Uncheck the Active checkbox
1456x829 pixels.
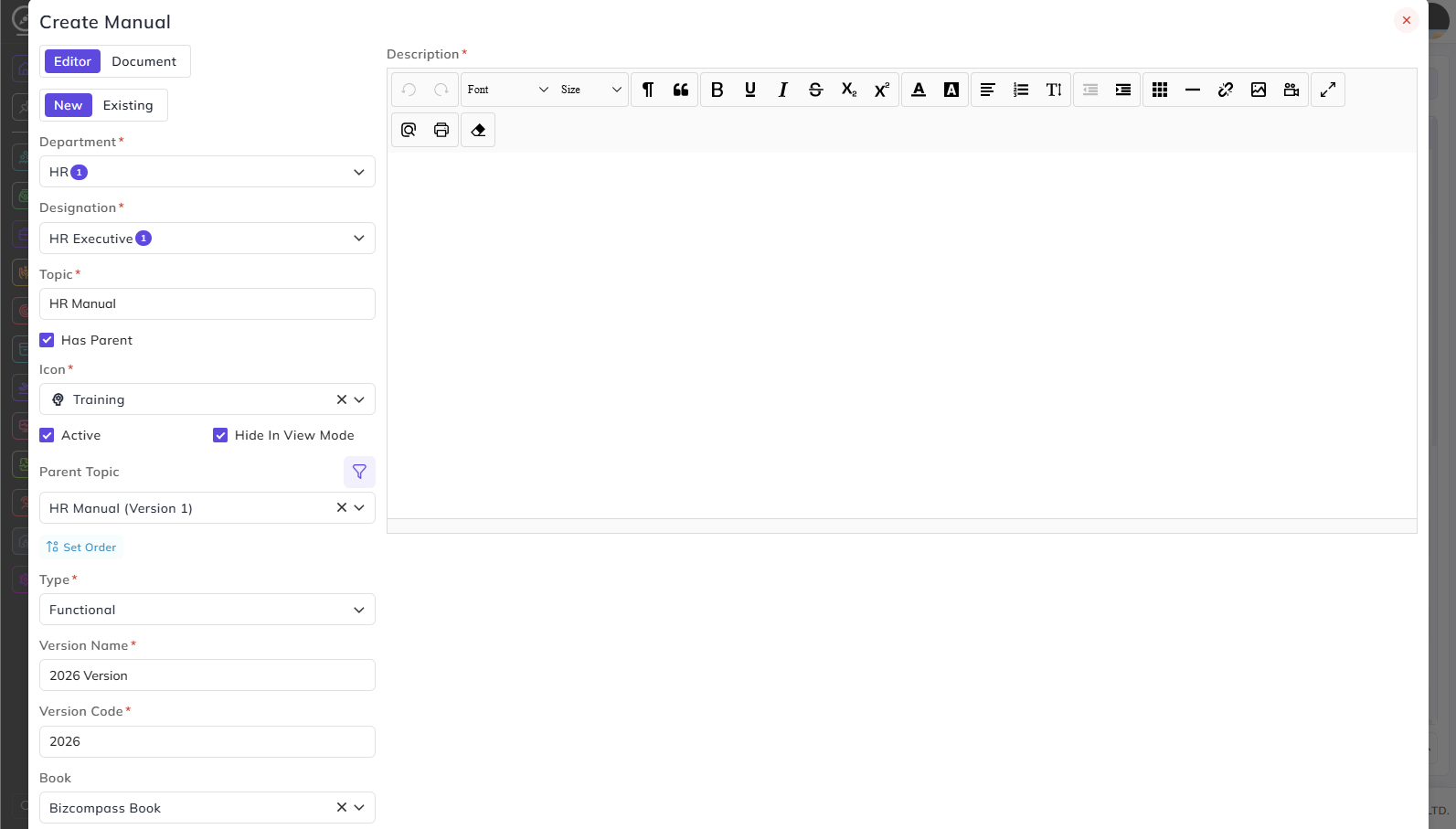(47, 435)
